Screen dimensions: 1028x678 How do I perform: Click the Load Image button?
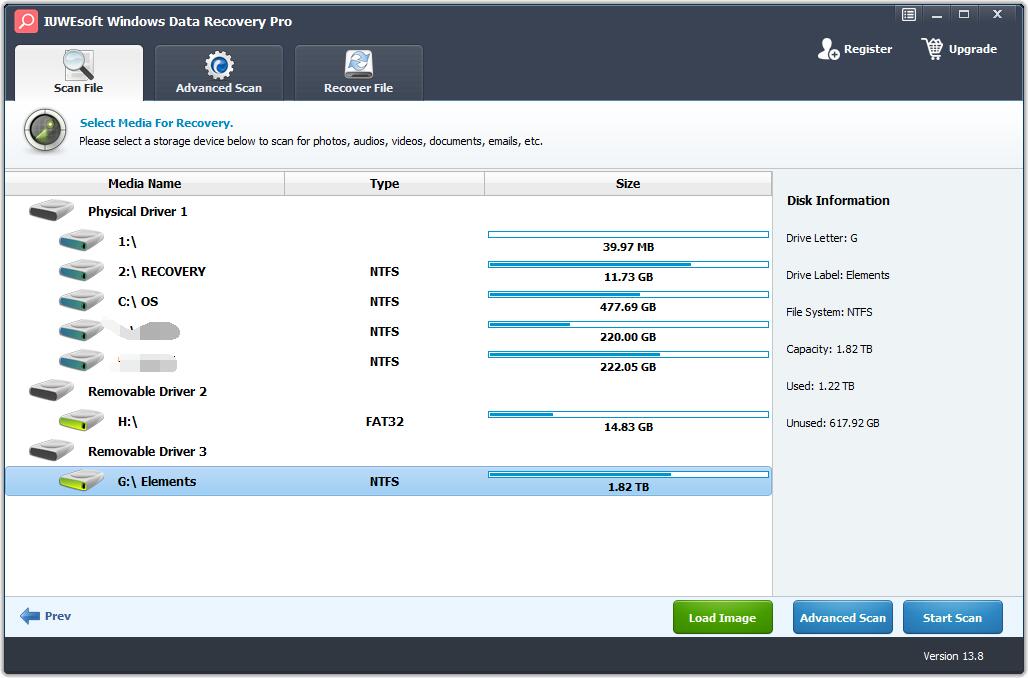pos(722,618)
